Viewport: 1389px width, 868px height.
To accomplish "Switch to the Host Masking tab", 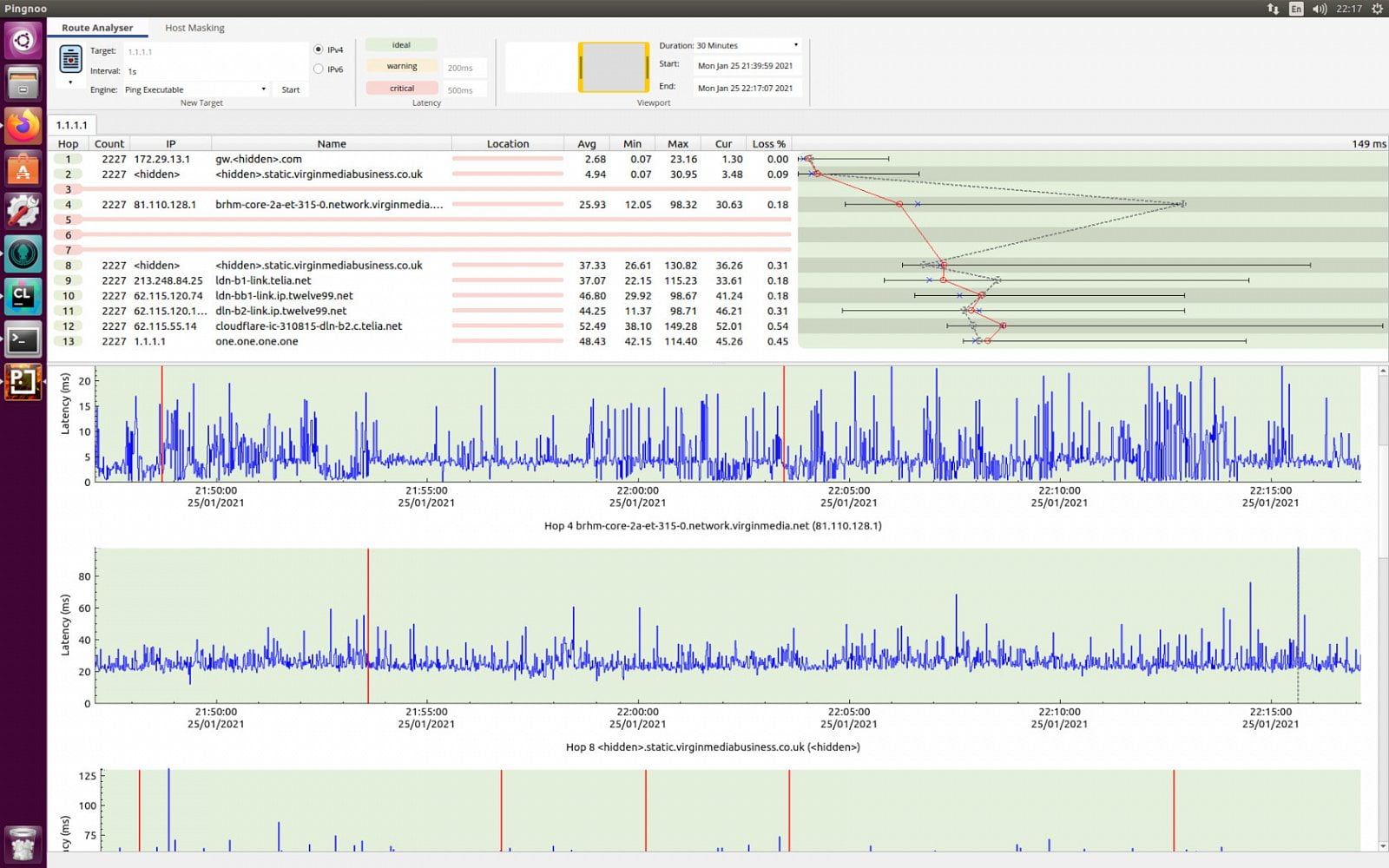I will coord(194,28).
